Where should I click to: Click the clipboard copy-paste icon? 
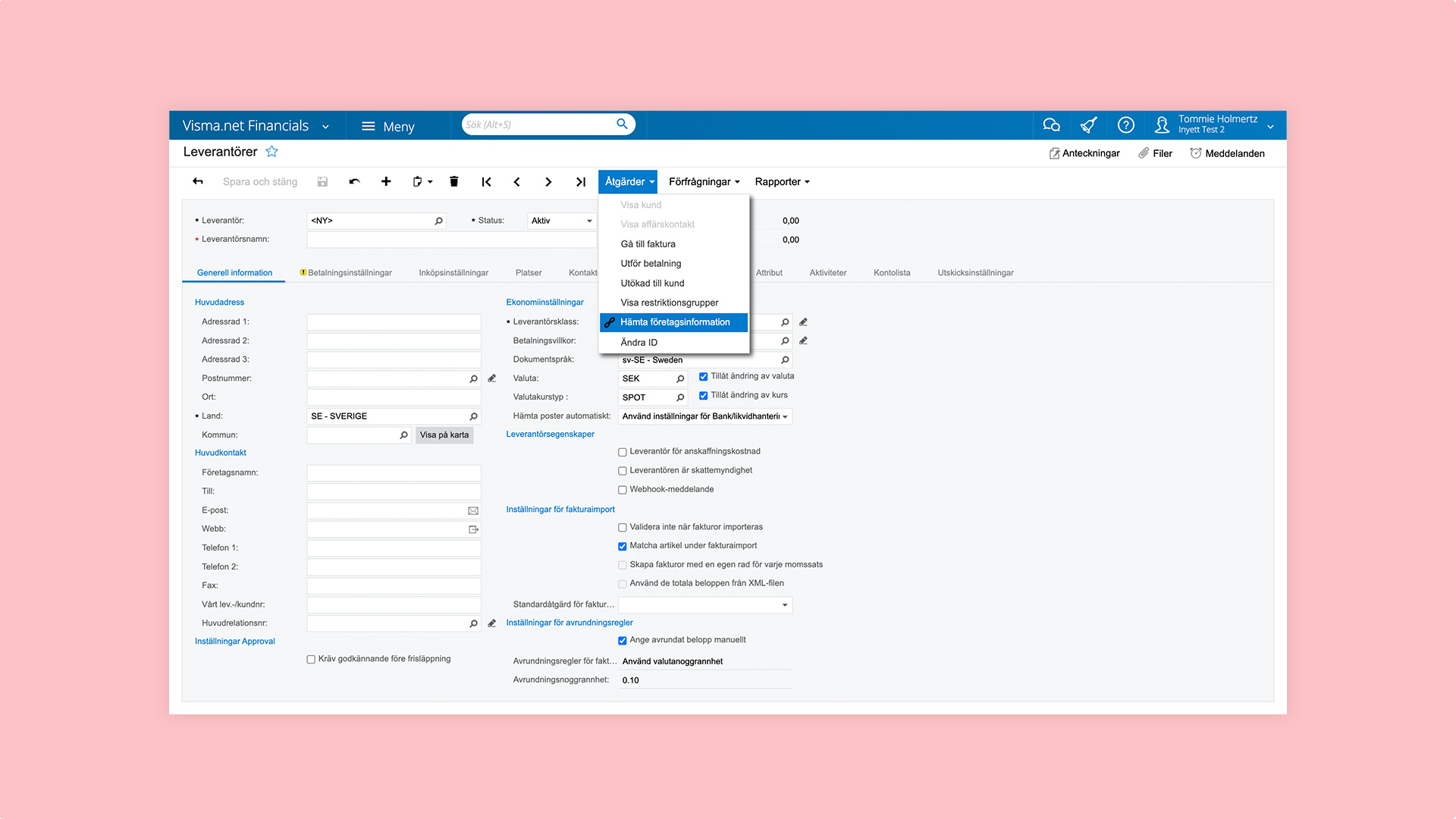[x=417, y=182]
